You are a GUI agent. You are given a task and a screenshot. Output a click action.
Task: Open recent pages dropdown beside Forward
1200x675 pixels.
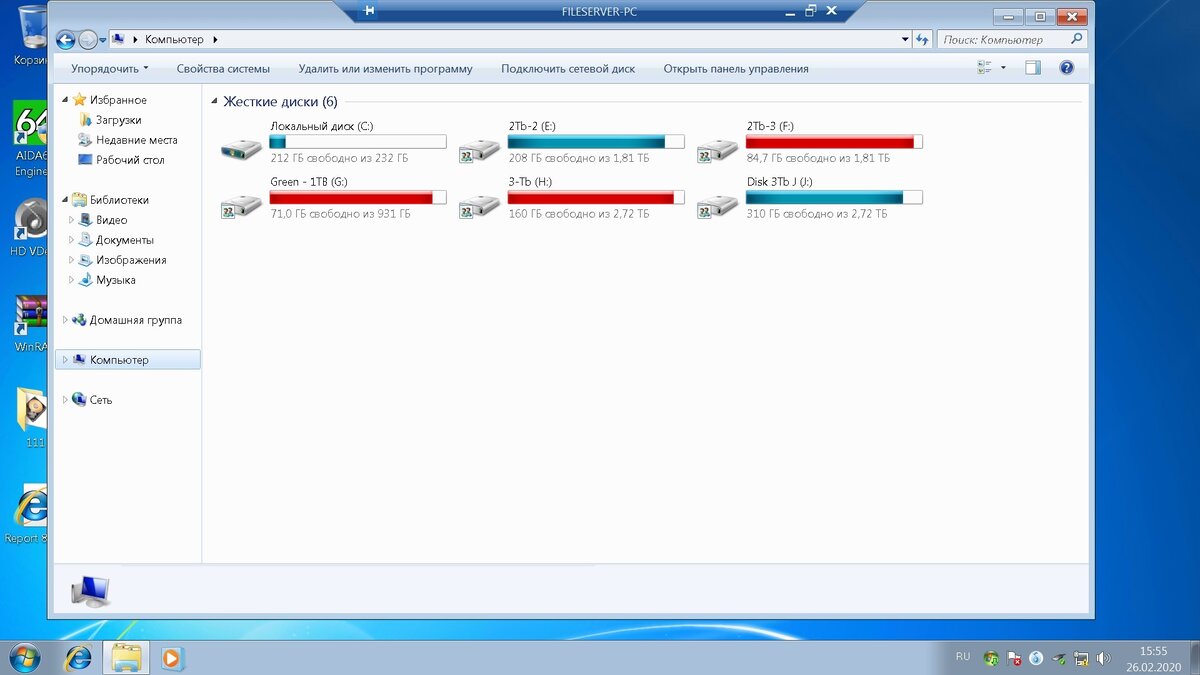(x=103, y=40)
